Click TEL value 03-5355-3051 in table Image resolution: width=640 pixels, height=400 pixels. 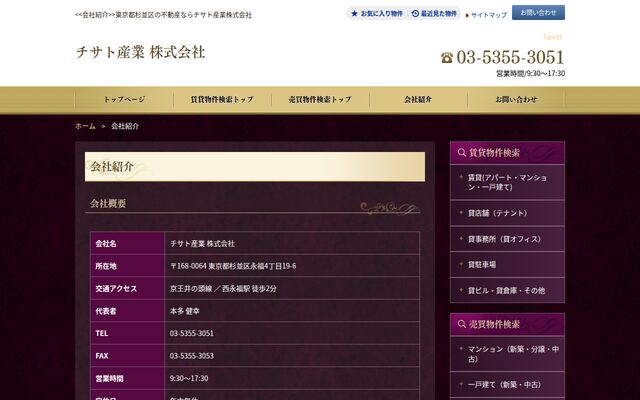click(191, 333)
